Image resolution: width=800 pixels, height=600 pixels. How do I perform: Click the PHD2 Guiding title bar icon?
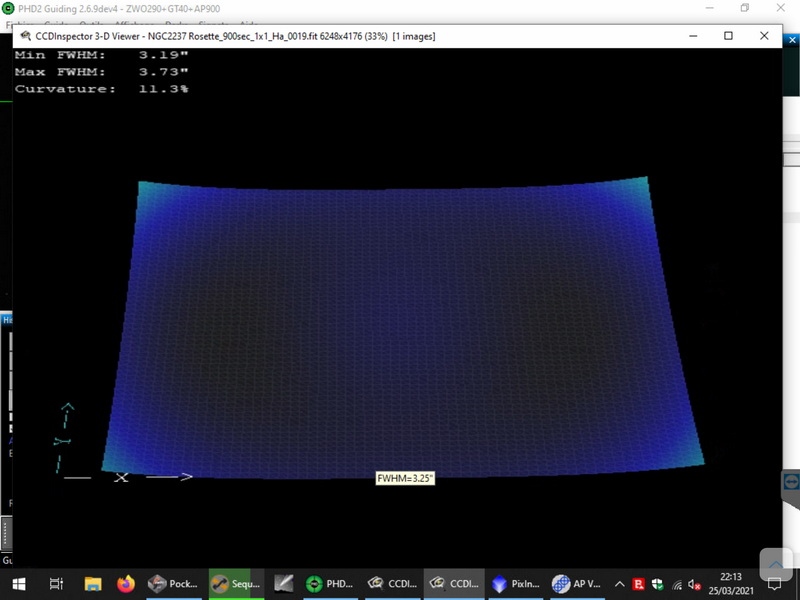point(8,8)
